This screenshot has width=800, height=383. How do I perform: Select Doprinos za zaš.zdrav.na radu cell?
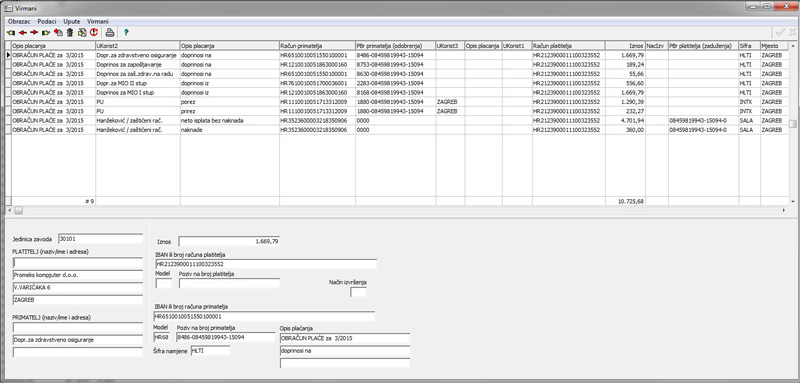[137, 74]
